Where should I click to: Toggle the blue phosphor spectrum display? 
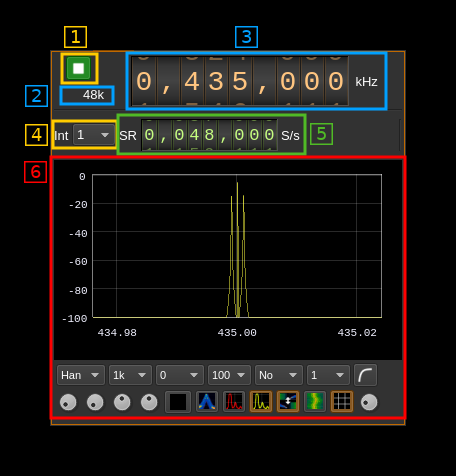tap(207, 402)
